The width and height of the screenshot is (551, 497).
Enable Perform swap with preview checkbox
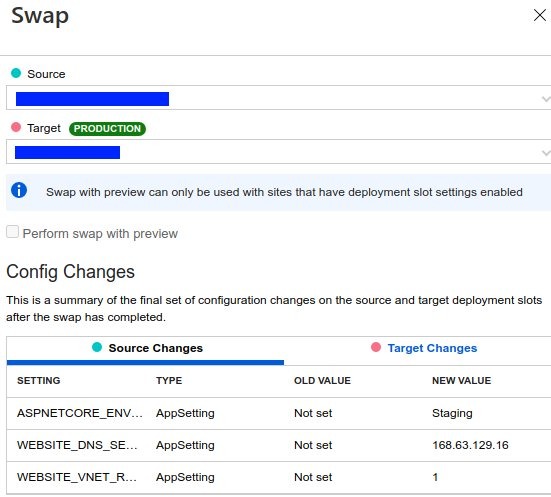click(x=13, y=232)
